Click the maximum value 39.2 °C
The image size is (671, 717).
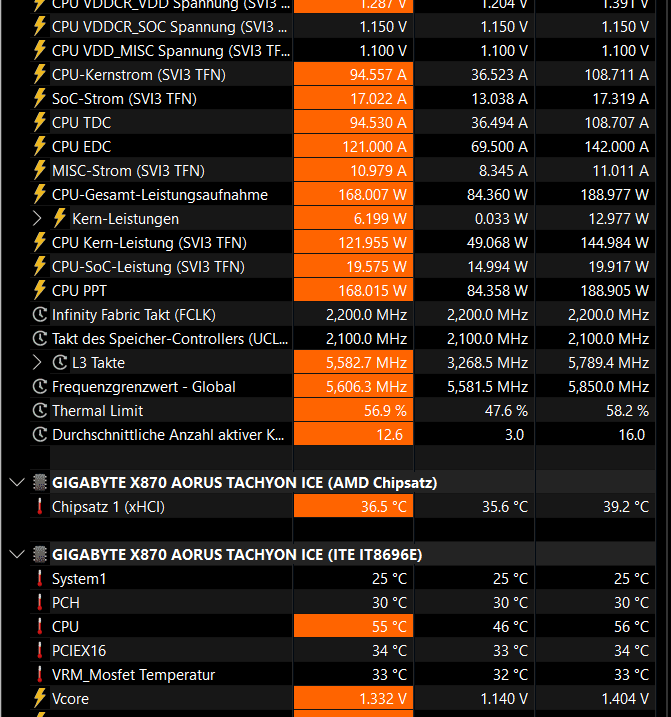[x=626, y=507]
